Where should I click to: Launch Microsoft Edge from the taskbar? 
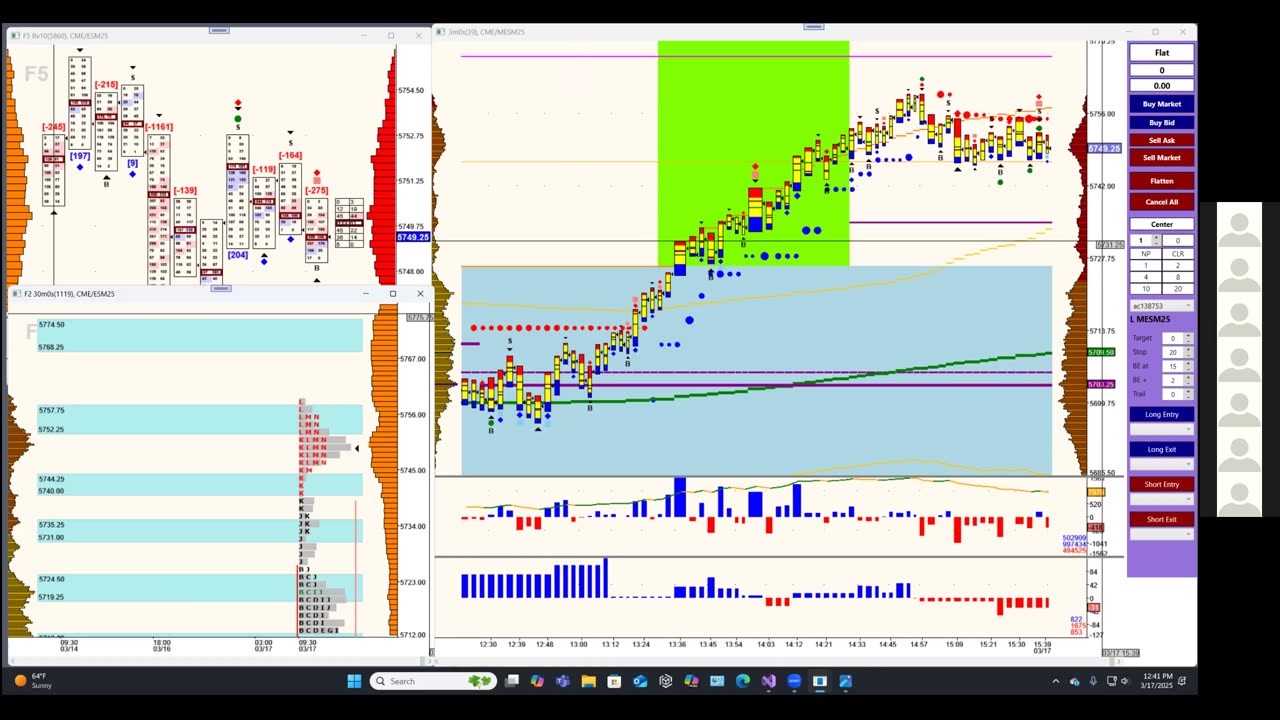[x=743, y=681]
